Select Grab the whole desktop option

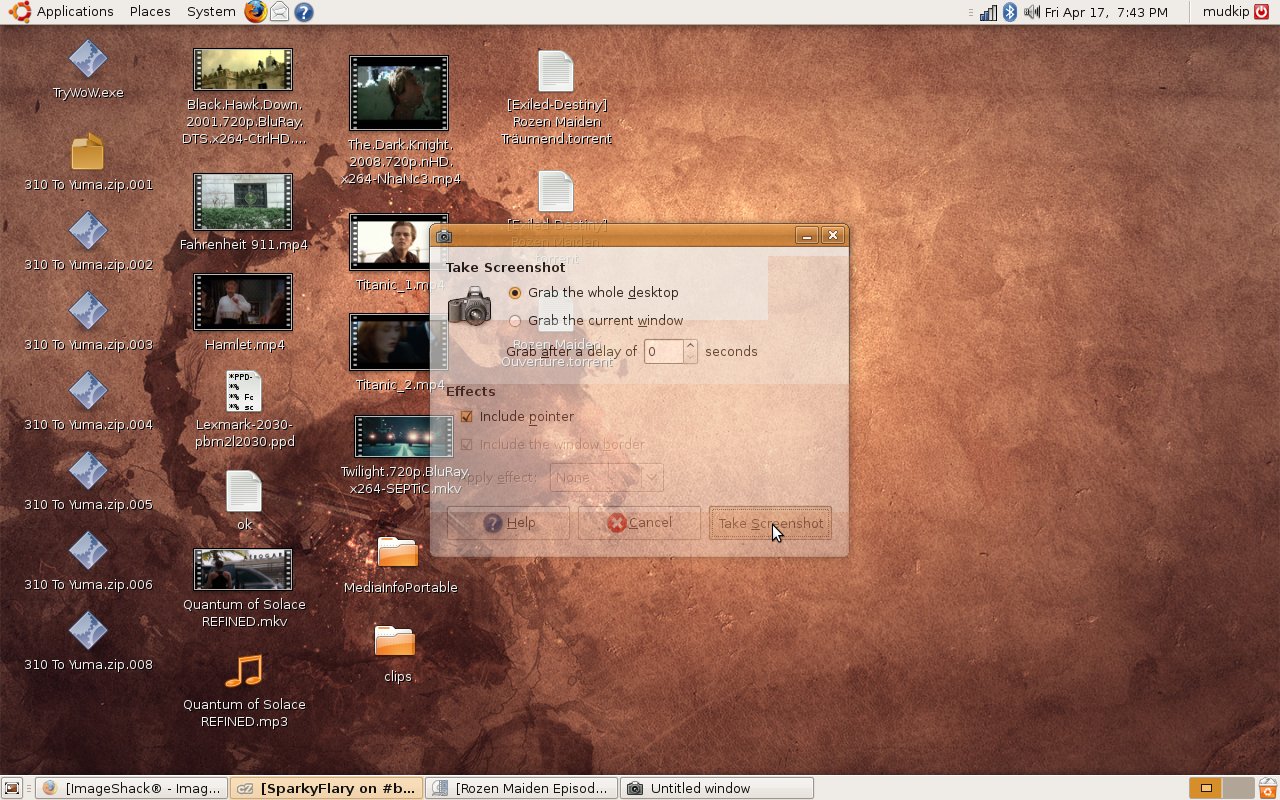coord(515,293)
